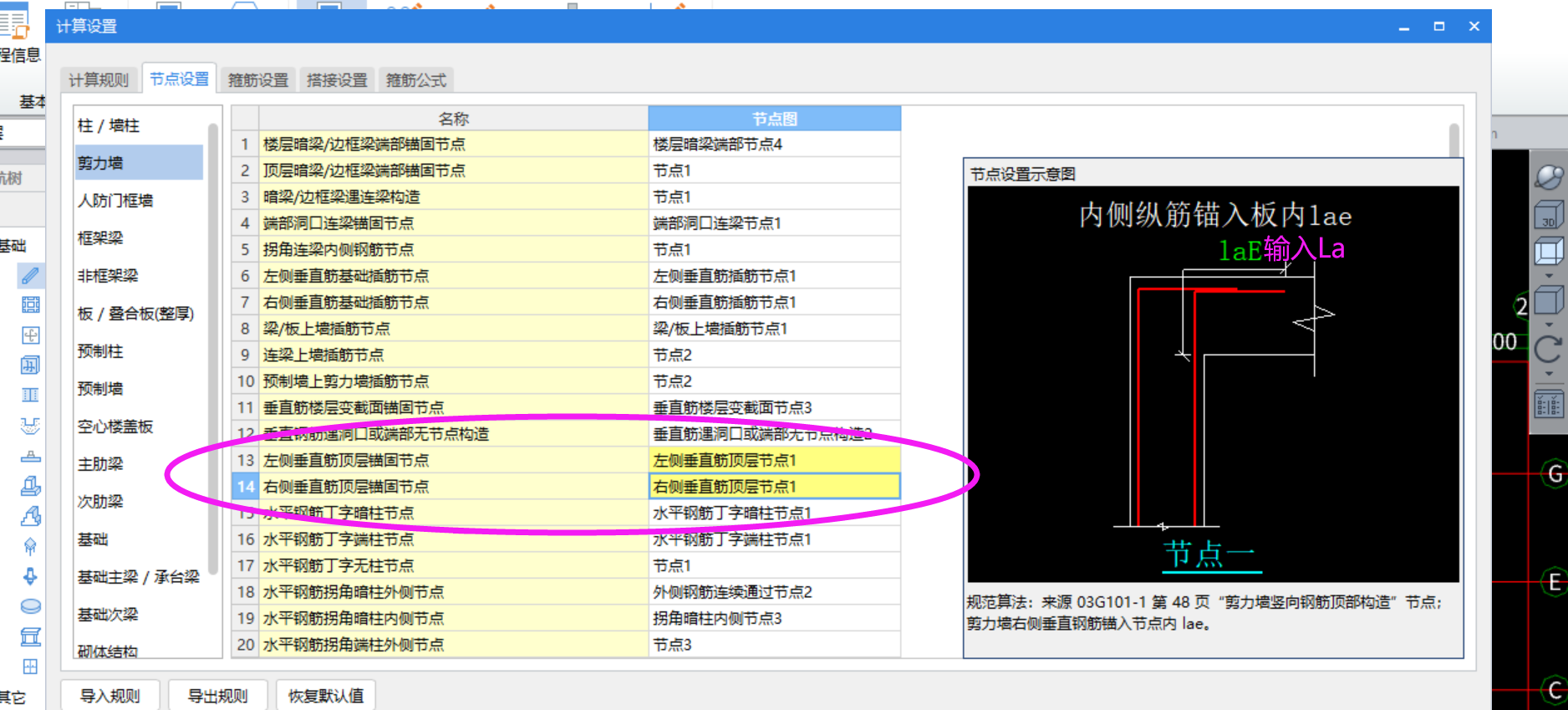The height and width of the screenshot is (710, 1568).
Task: Click cell 垂直筋楼层变截面节点3
Action: pyautogui.click(x=775, y=407)
